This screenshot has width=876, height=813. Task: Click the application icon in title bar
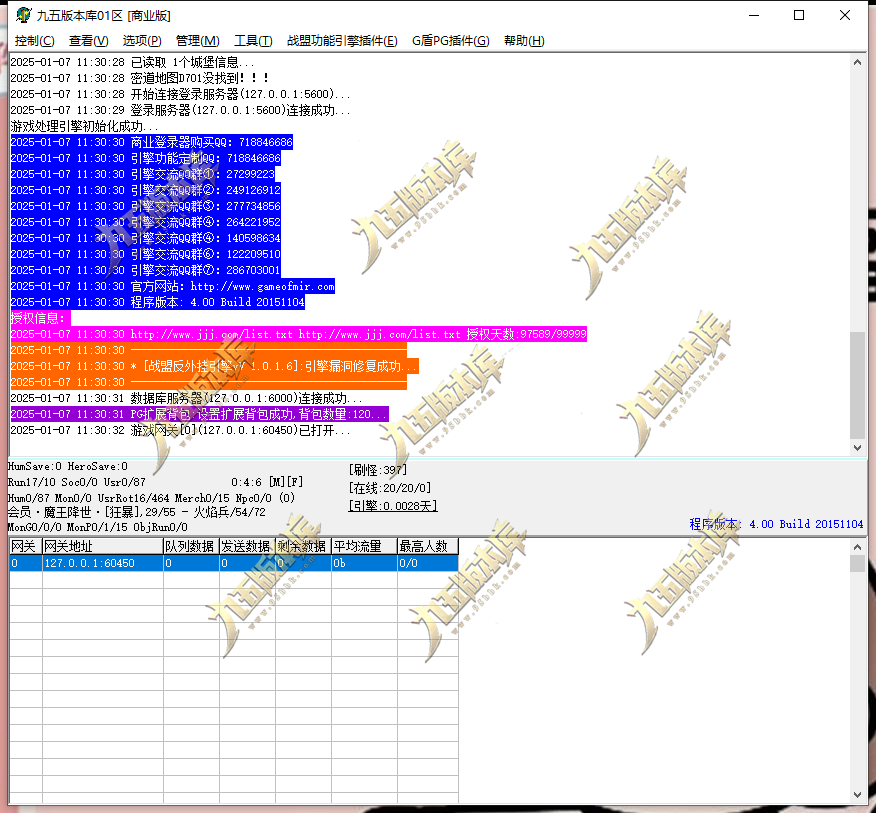pos(23,15)
